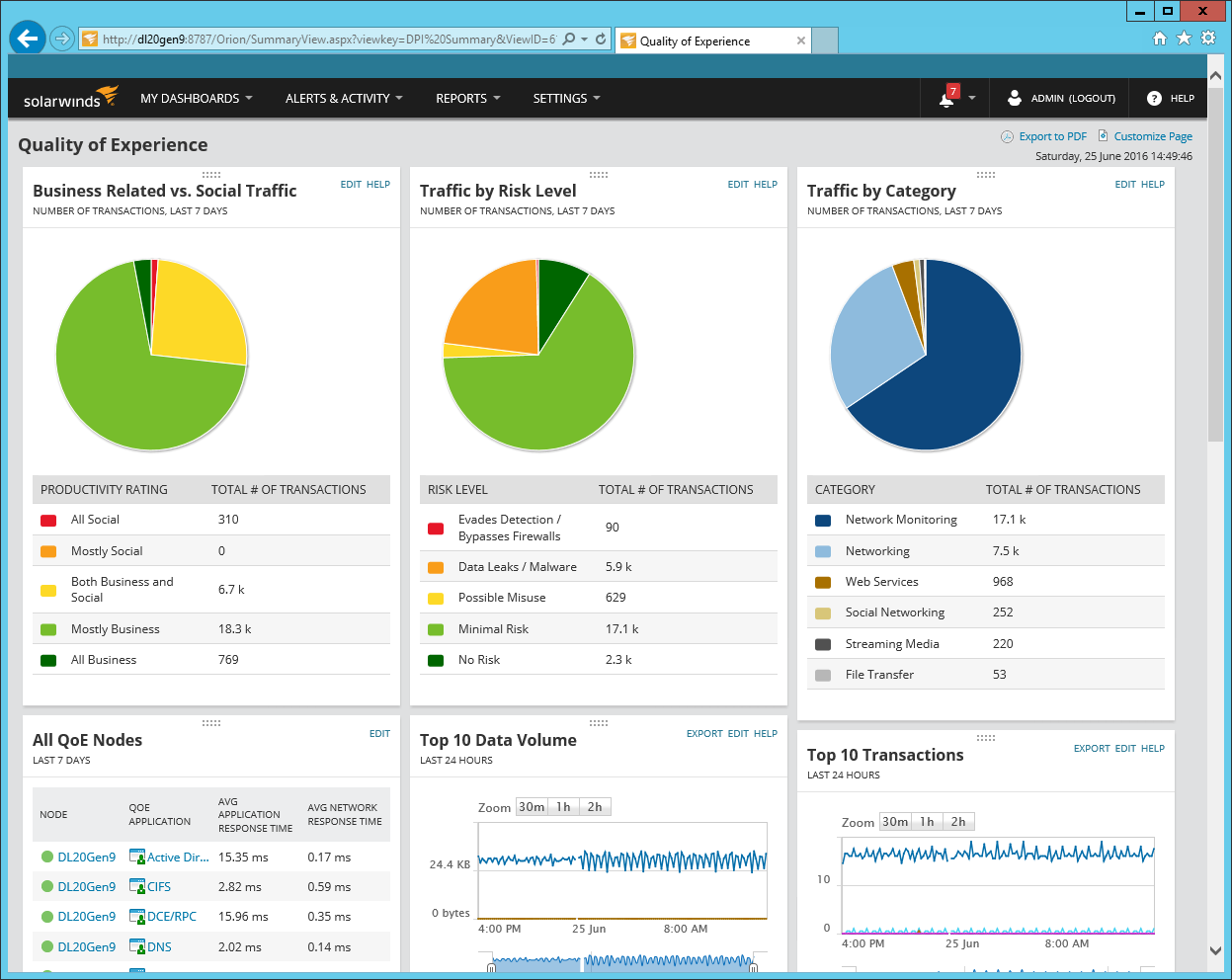Click the browser home icon
The width and height of the screenshot is (1232, 980).
click(x=1160, y=39)
